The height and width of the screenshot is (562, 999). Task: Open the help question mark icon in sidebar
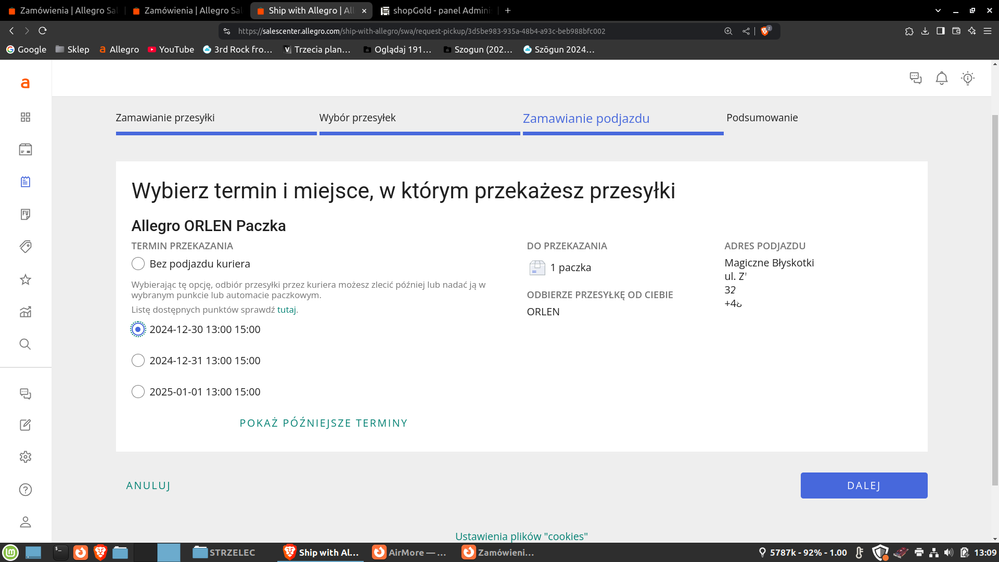(x=25, y=489)
